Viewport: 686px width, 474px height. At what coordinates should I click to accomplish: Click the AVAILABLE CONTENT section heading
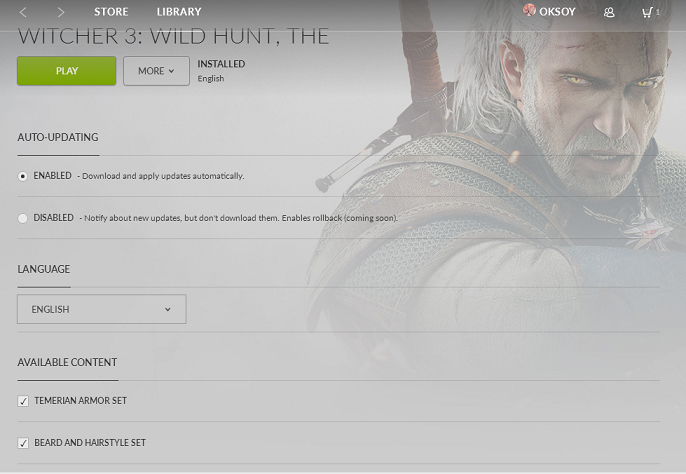coord(67,362)
